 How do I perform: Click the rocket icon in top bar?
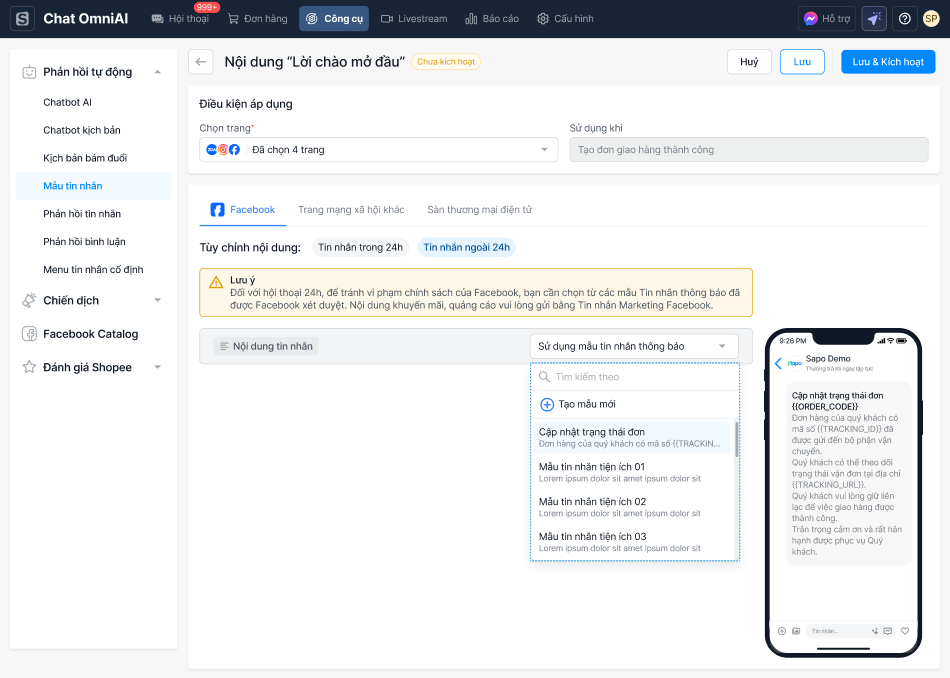point(874,19)
